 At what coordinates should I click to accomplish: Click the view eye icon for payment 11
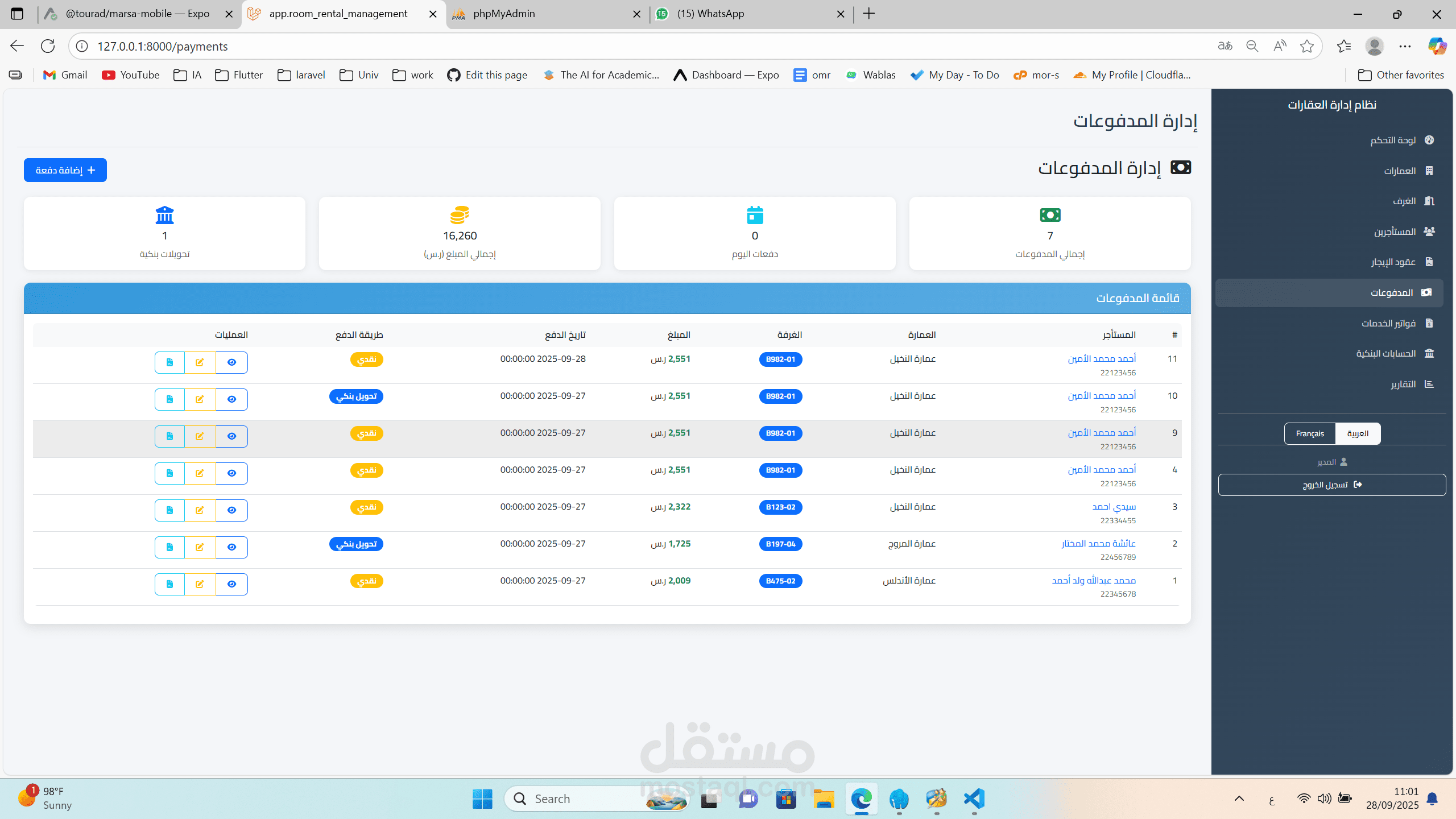point(231,362)
